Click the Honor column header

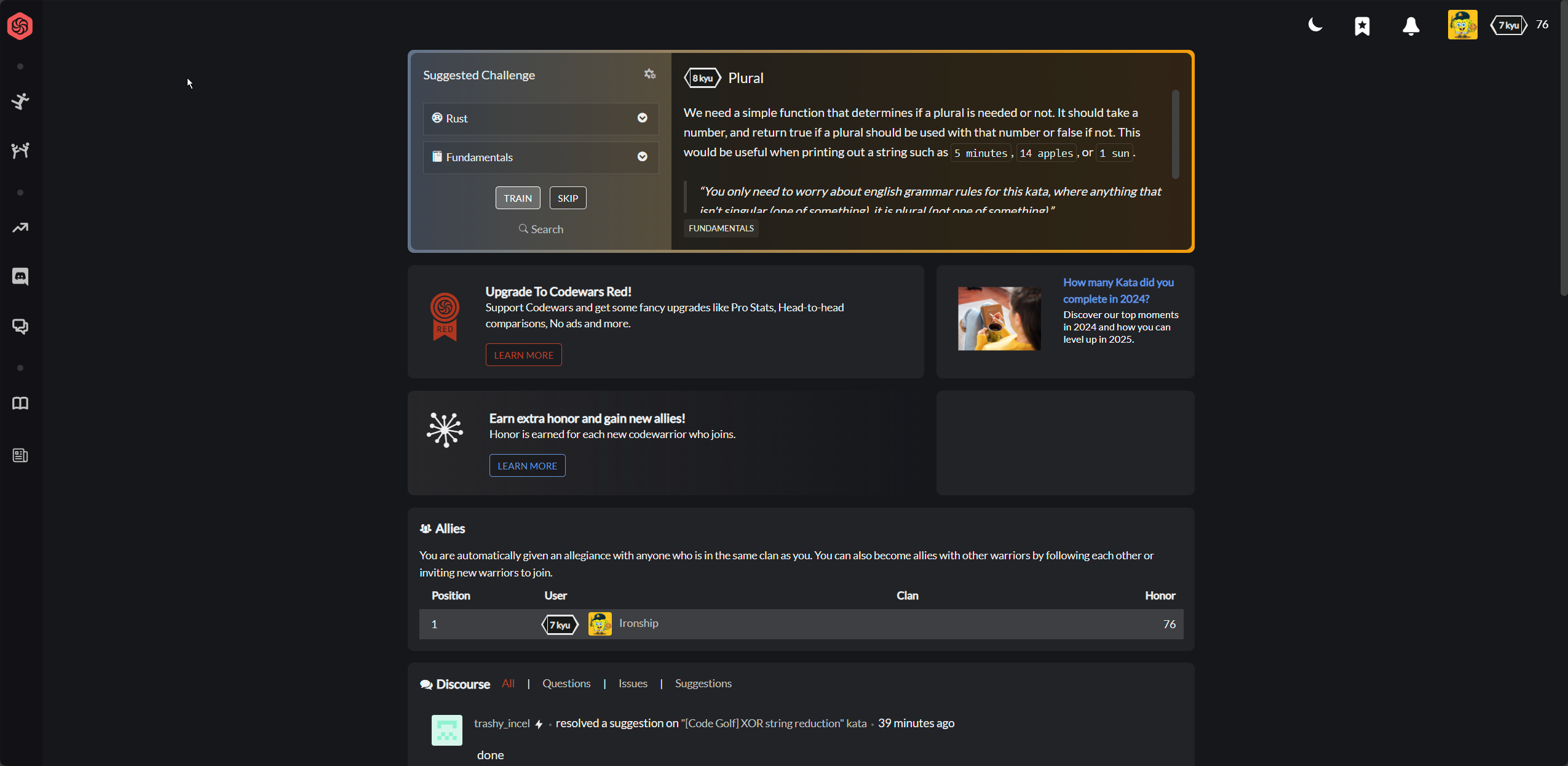click(1160, 596)
